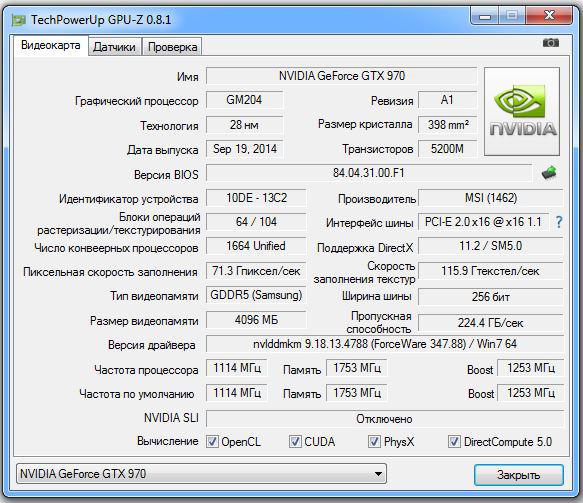
Task: Click the BIOS version field 84.04.31.00.F1
Action: pyautogui.click(x=369, y=173)
